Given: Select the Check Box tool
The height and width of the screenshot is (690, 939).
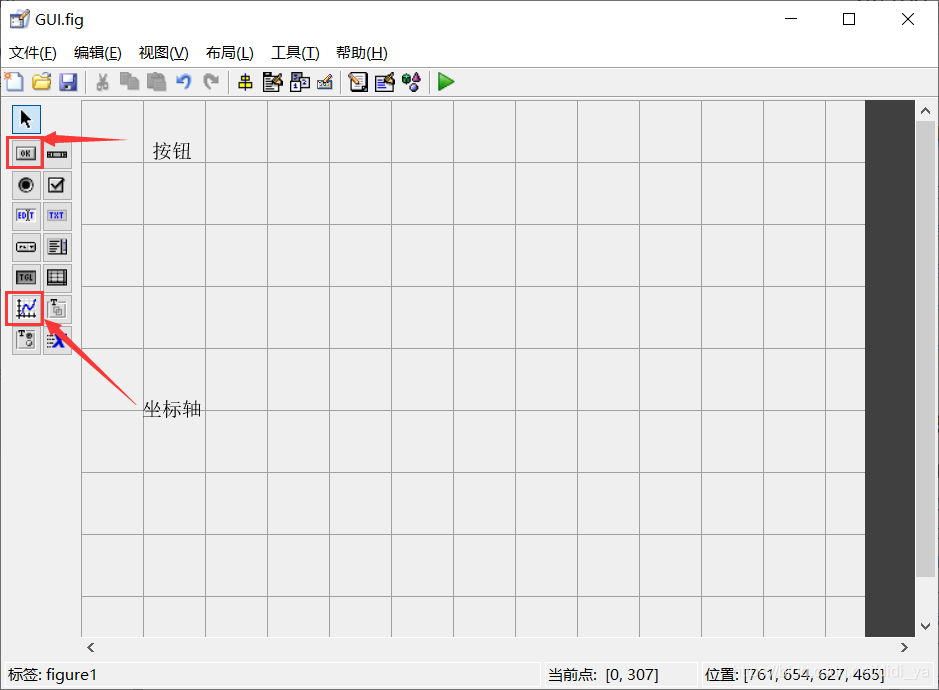Looking at the screenshot, I should coord(57,185).
